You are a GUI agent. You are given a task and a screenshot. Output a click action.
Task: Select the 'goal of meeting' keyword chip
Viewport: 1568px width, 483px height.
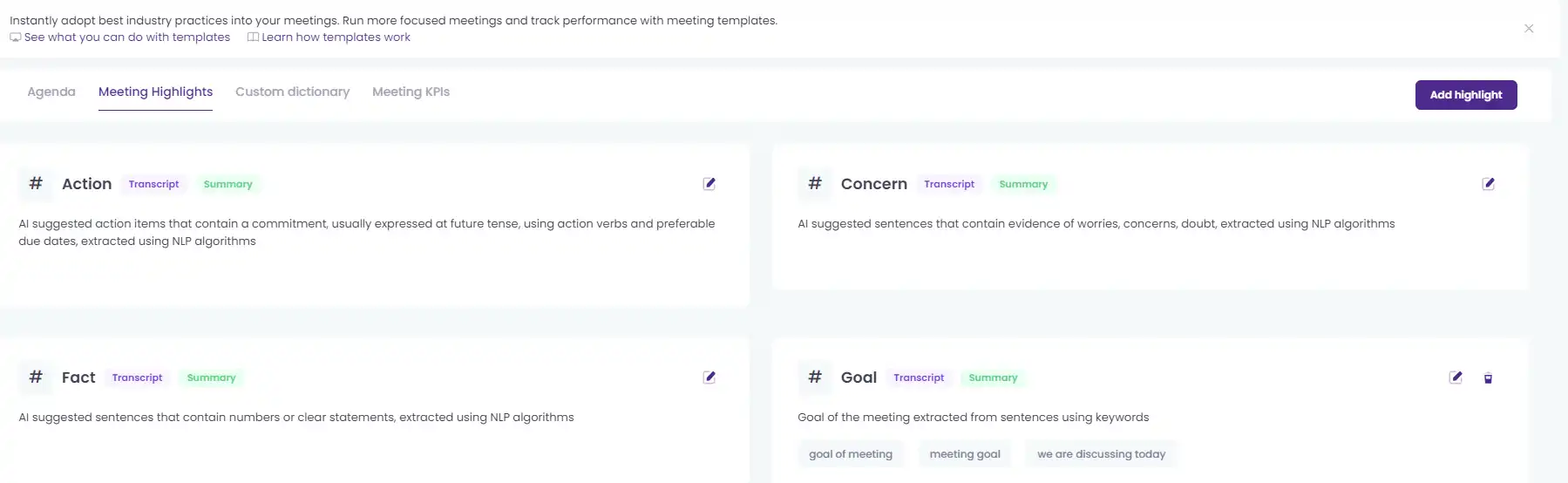pyautogui.click(x=851, y=454)
